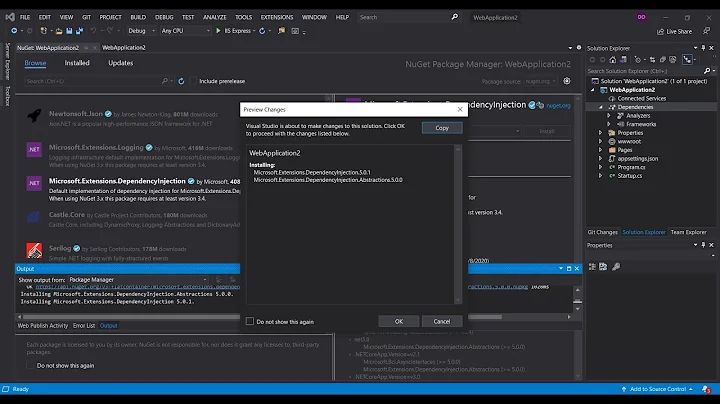This screenshot has width=720, height=404.
Task: Expand the Startup.cs node
Action: point(600,175)
